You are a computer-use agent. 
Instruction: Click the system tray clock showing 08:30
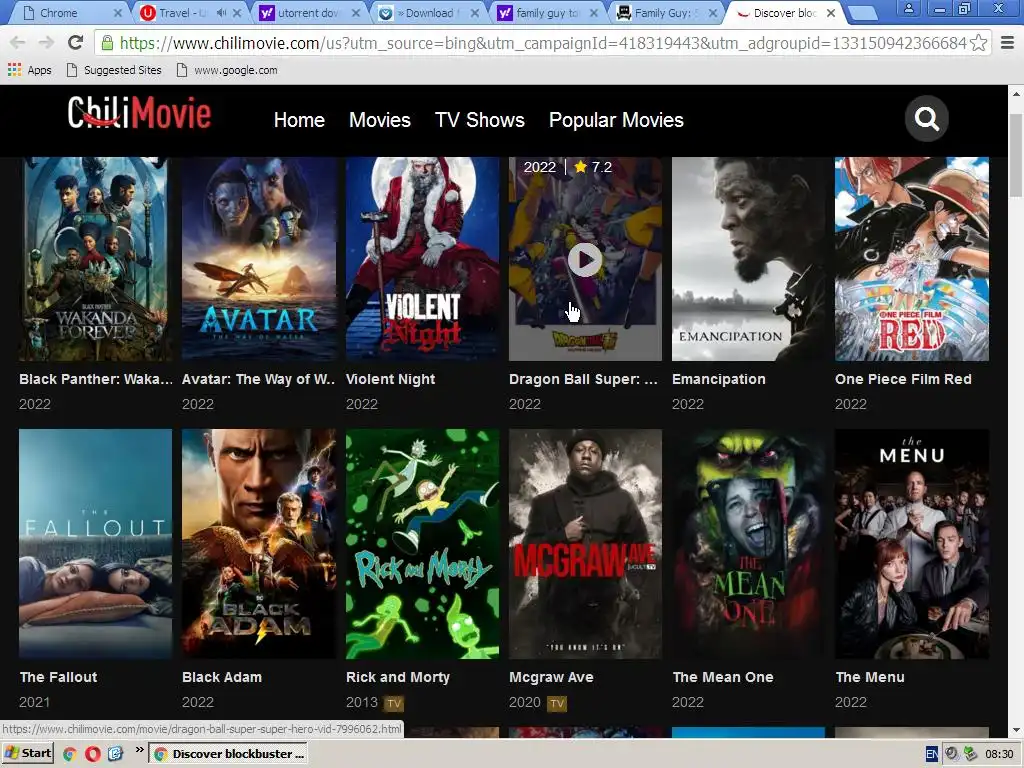999,754
